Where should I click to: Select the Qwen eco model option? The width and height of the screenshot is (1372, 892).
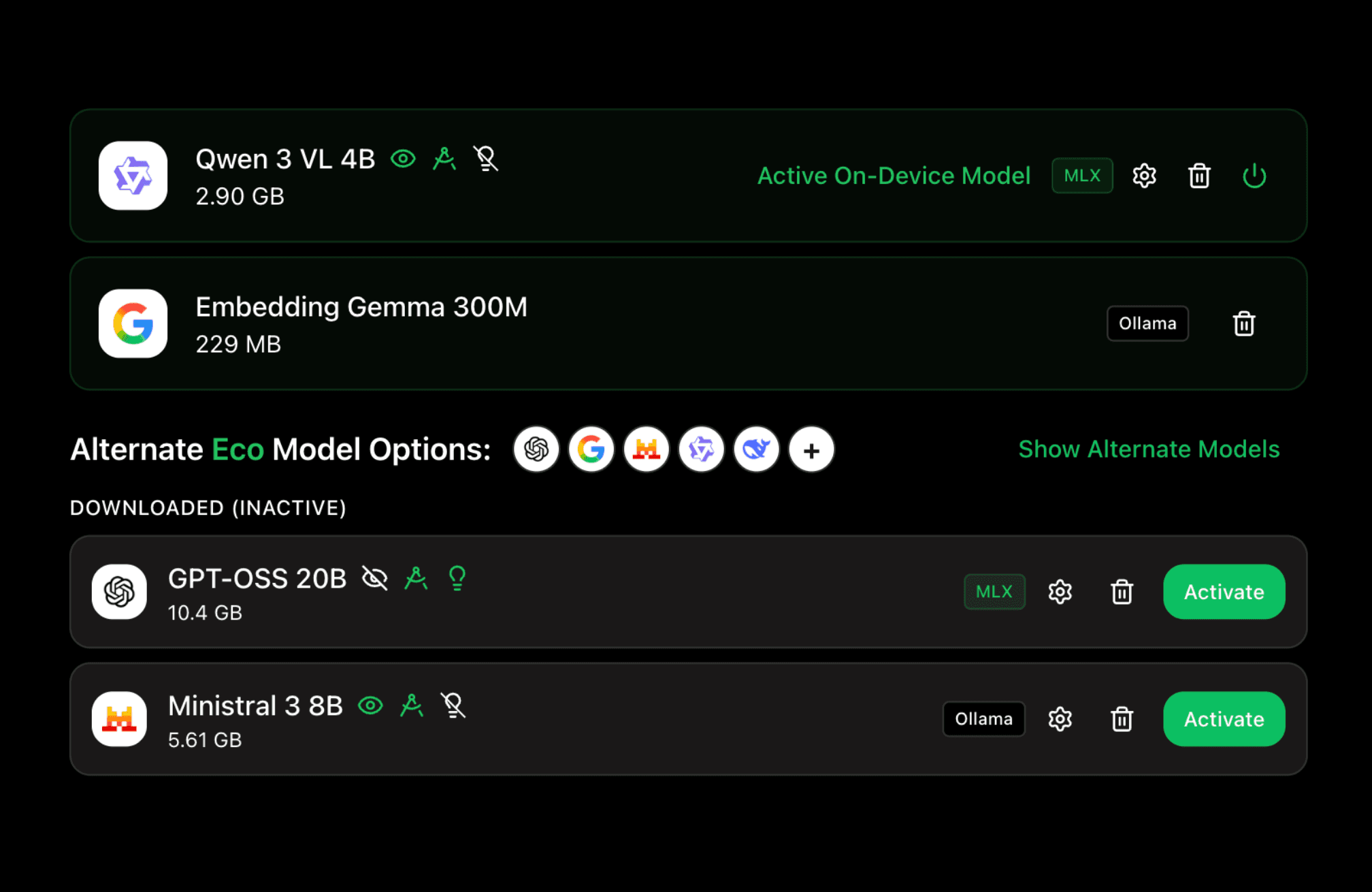click(x=702, y=449)
